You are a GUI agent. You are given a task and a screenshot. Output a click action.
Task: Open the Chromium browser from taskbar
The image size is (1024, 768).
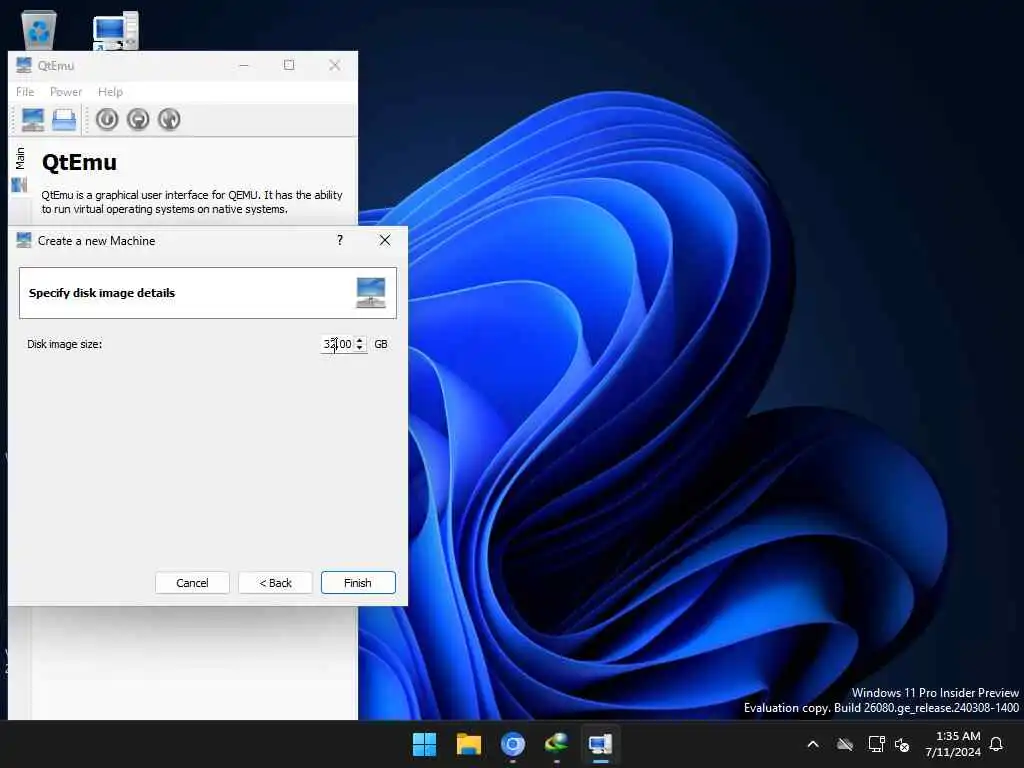point(513,744)
